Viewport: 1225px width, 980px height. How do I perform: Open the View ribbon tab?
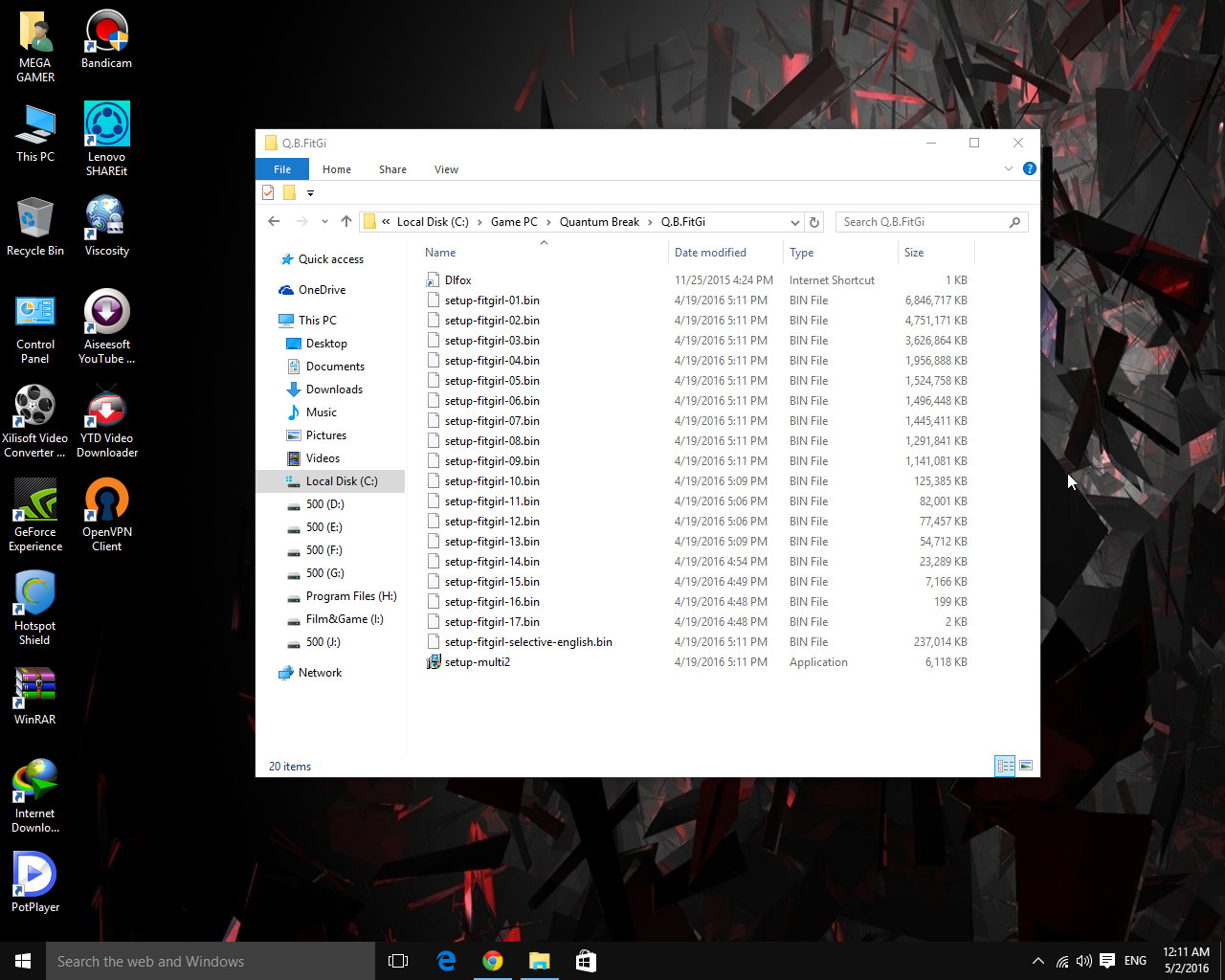click(446, 169)
